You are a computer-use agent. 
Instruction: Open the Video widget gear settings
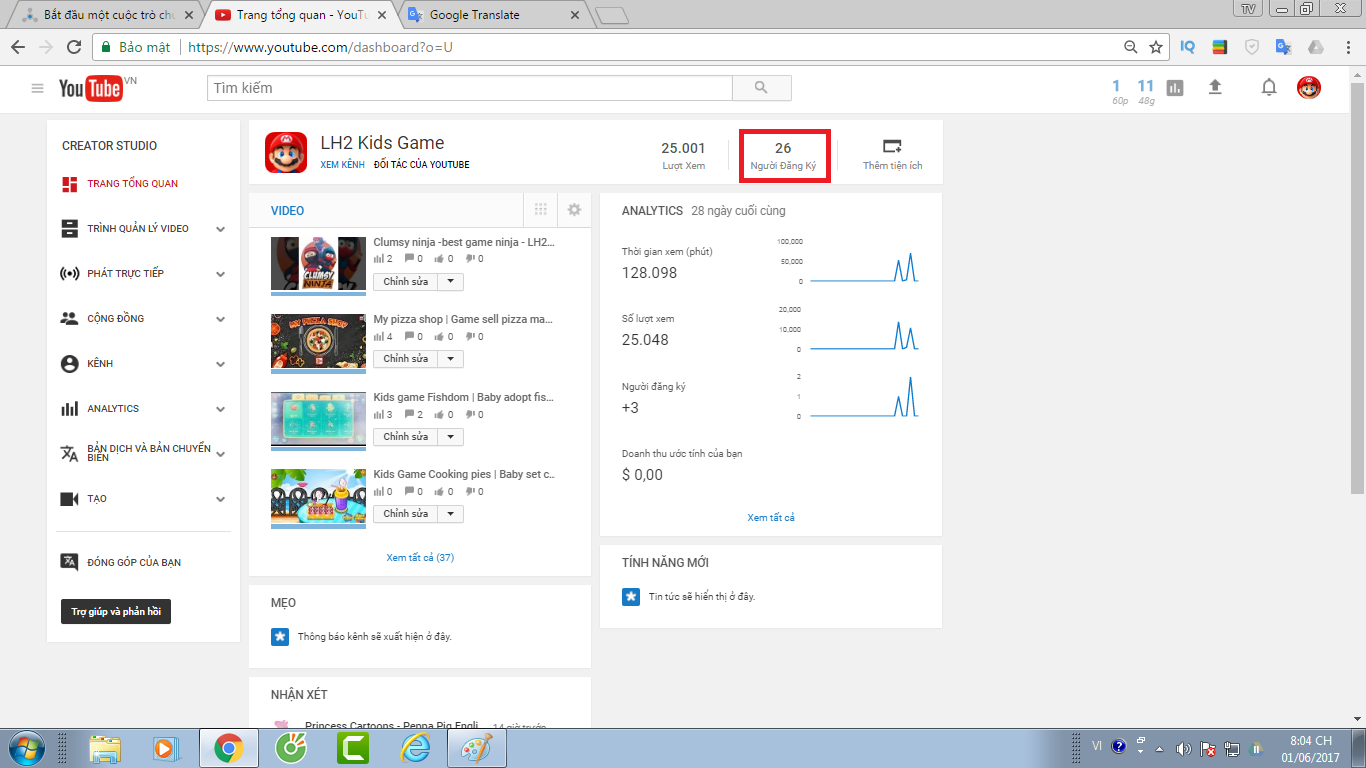(x=574, y=210)
